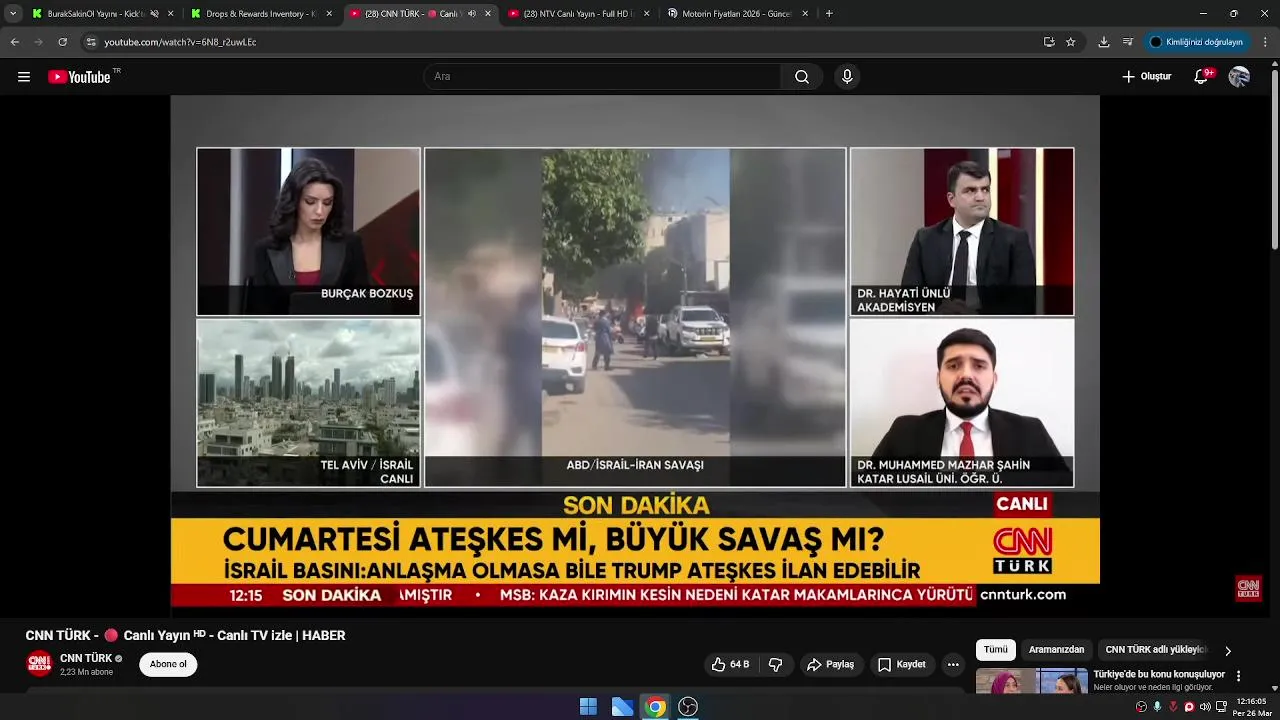
Task: Click the Kaydet save button
Action: [901, 664]
